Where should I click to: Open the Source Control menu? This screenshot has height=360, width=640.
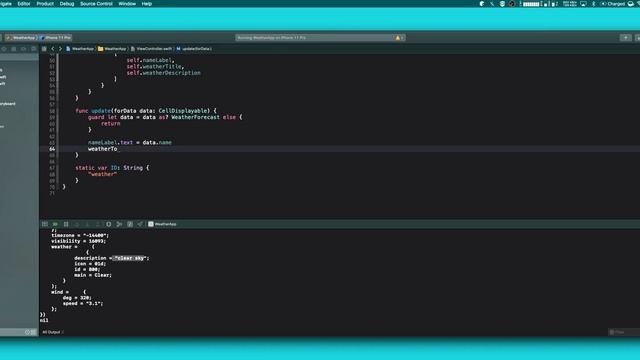tap(96, 4)
